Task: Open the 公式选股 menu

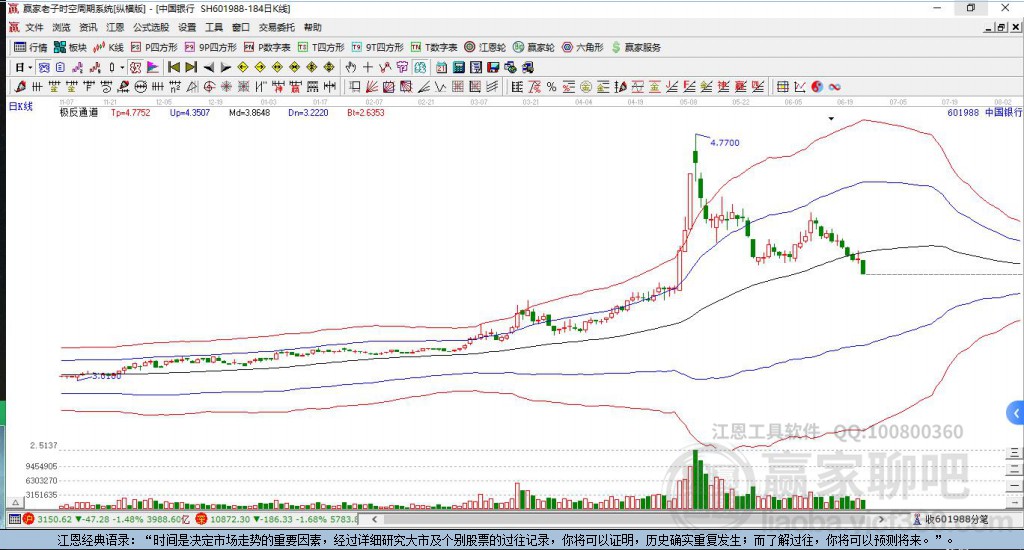Action: coord(151,27)
